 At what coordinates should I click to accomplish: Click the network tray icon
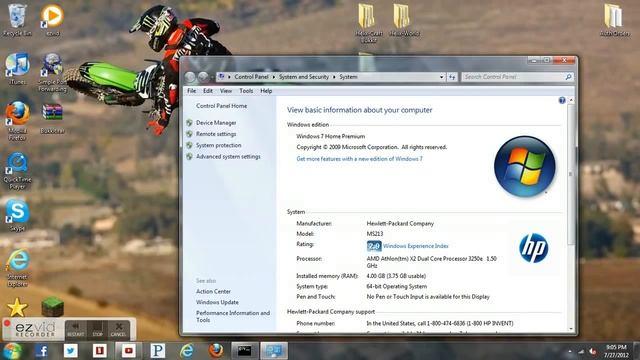coord(581,351)
